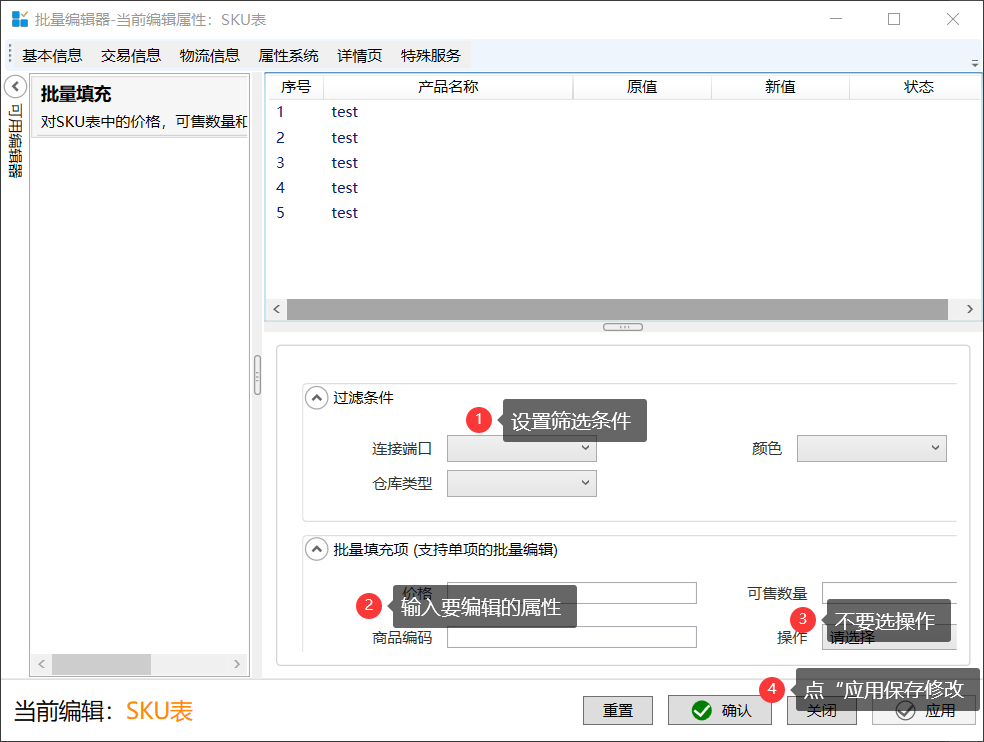Image resolution: width=984 pixels, height=742 pixels.
Task: Collapse the 批量填充项 section
Action: click(317, 549)
